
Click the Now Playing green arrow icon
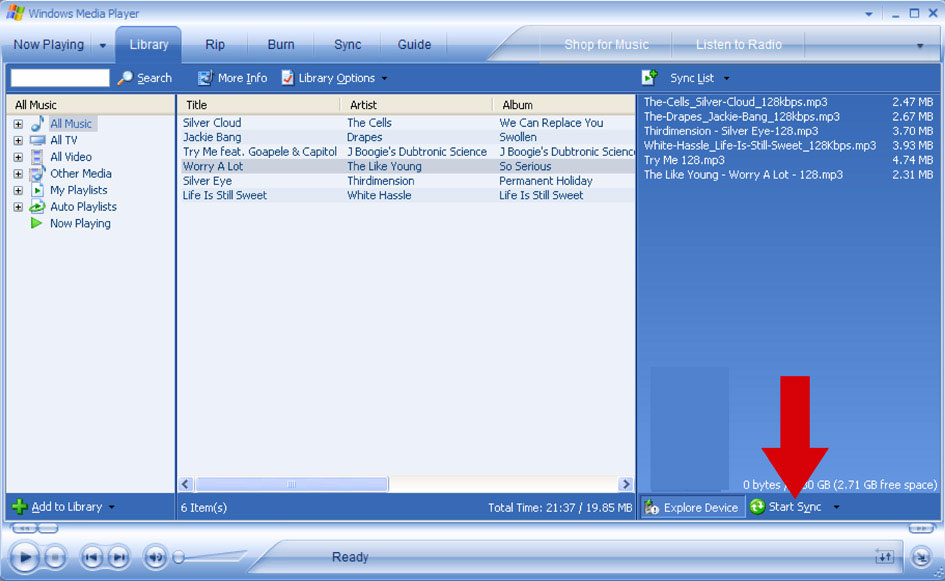[36, 223]
